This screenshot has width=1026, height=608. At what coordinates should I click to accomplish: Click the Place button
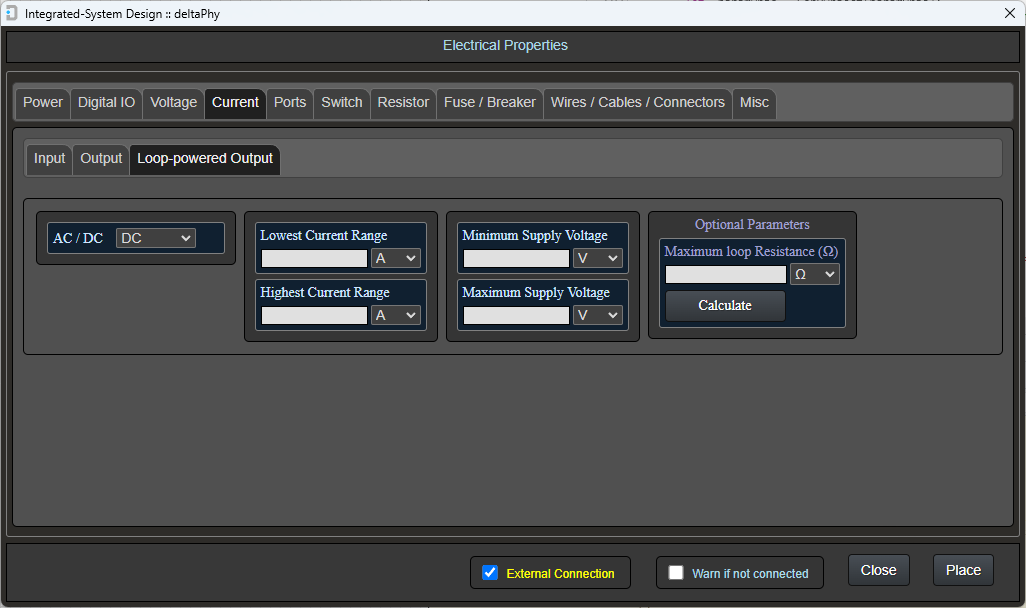[x=963, y=570]
